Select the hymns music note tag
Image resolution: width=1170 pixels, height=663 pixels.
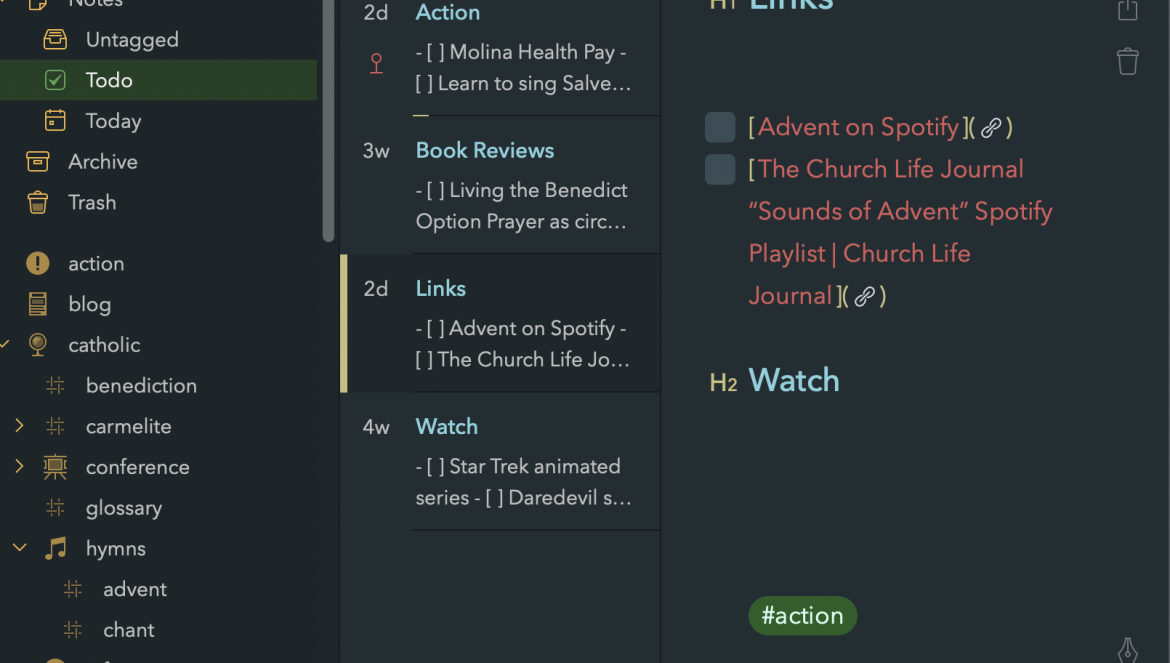pyautogui.click(x=55, y=548)
